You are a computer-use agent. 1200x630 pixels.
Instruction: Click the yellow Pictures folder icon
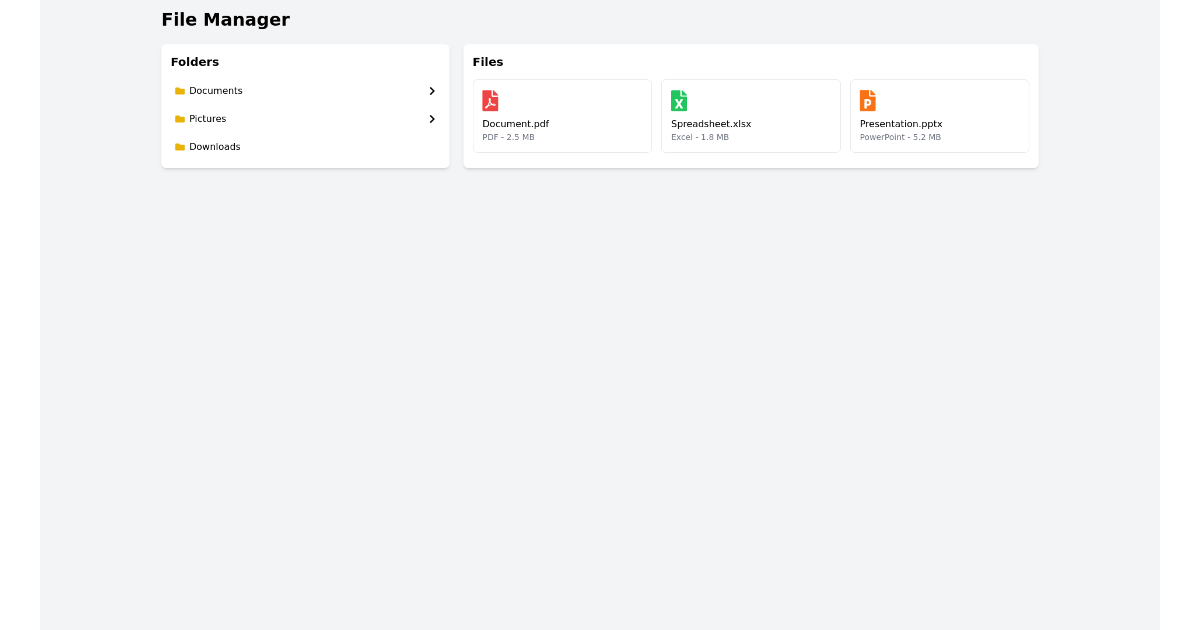click(x=180, y=119)
